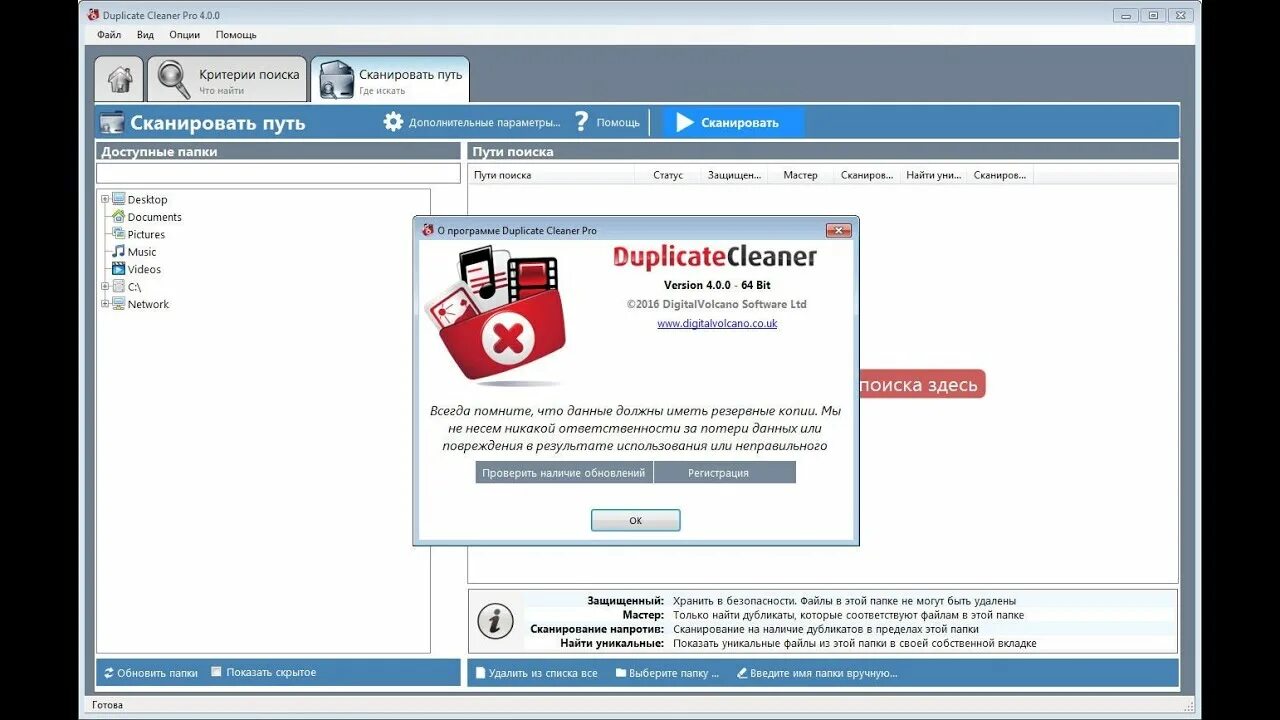
Task: Click the About dialog title bar icon
Action: tap(428, 230)
